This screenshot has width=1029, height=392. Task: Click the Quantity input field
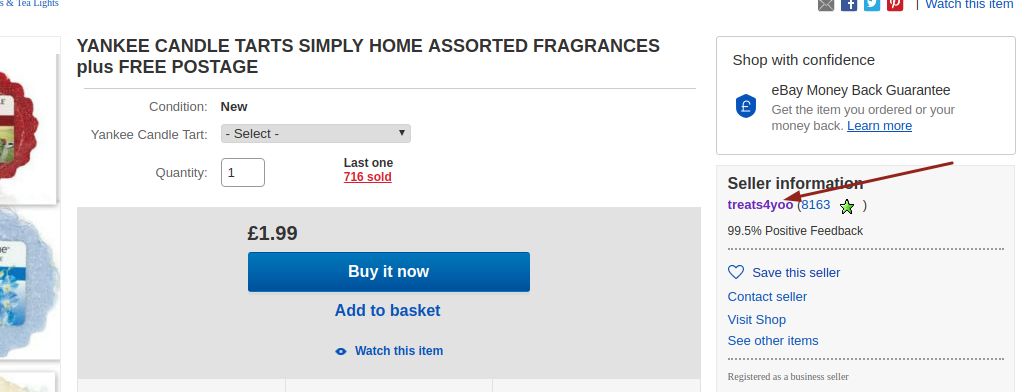coord(243,172)
